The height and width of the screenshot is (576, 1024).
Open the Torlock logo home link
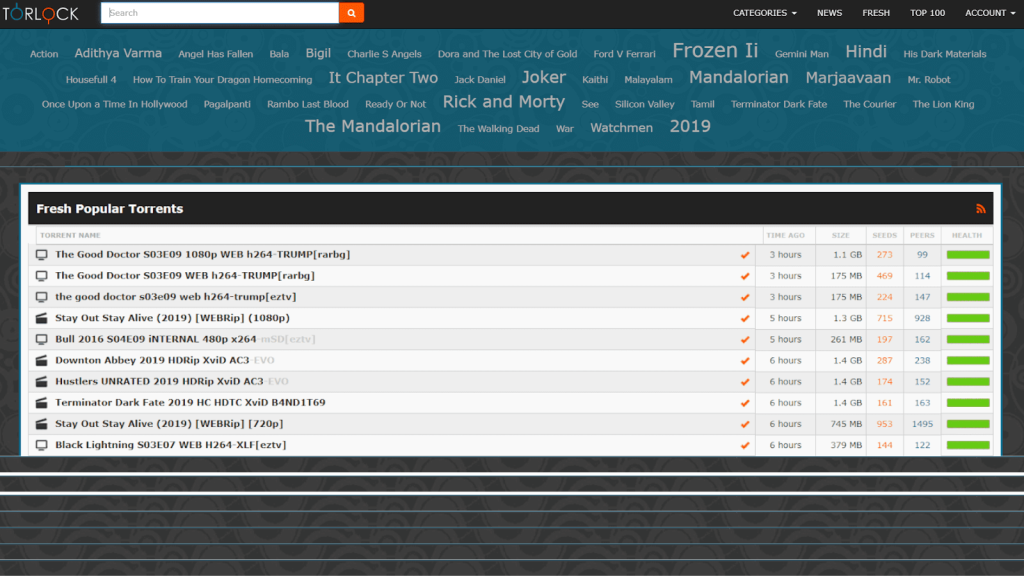(x=40, y=13)
